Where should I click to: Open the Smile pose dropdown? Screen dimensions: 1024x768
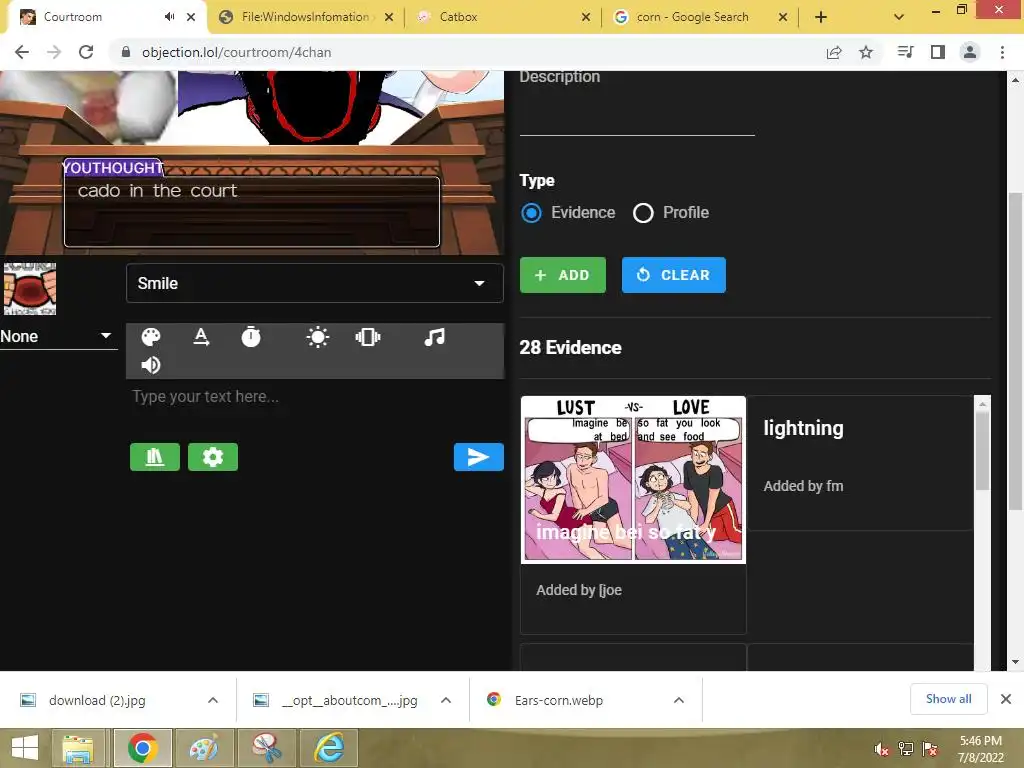[315, 283]
